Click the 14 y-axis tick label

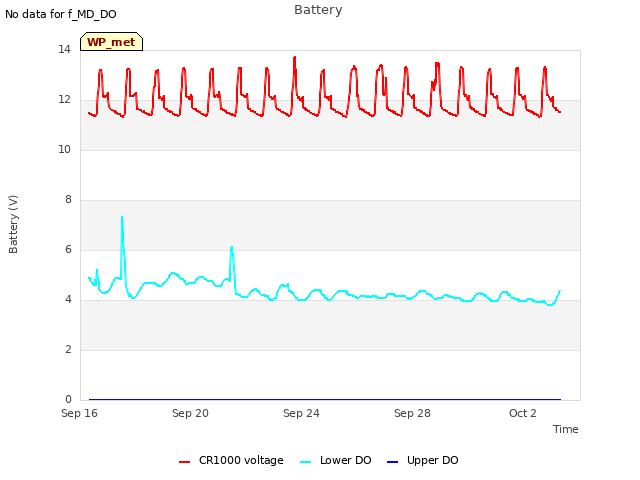coord(64,50)
